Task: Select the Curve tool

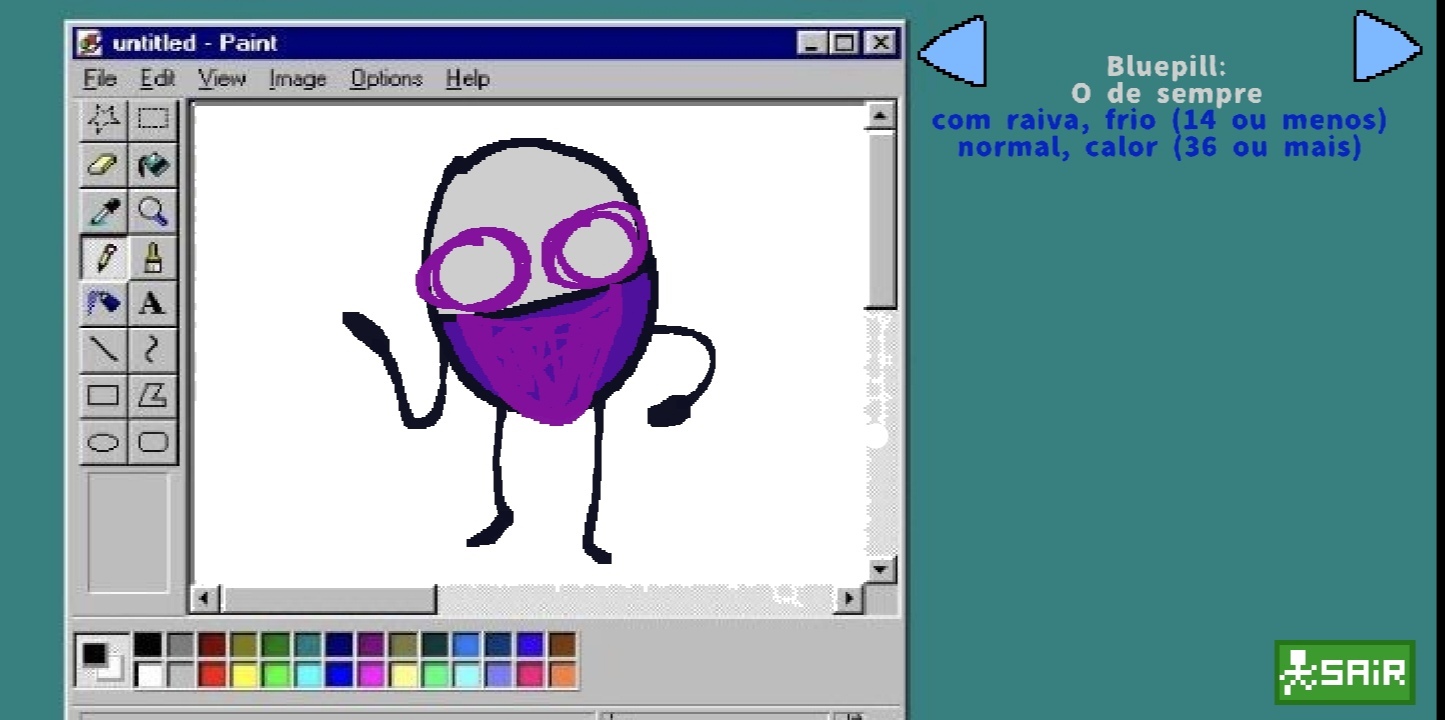Action: pos(153,349)
